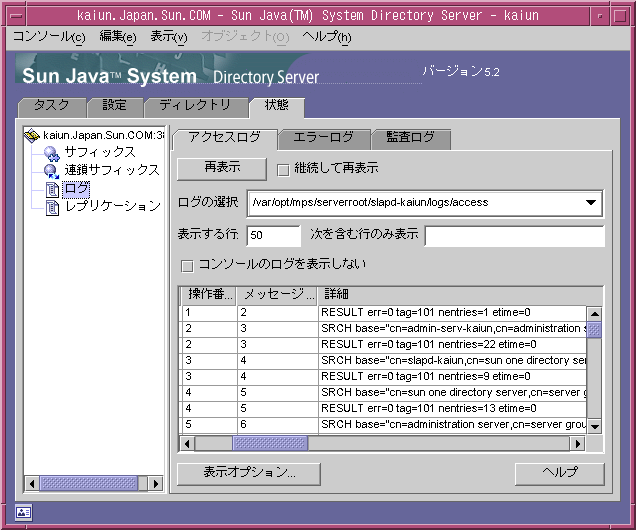Click the 再表示 button
This screenshot has height=530, width=636.
(x=222, y=169)
